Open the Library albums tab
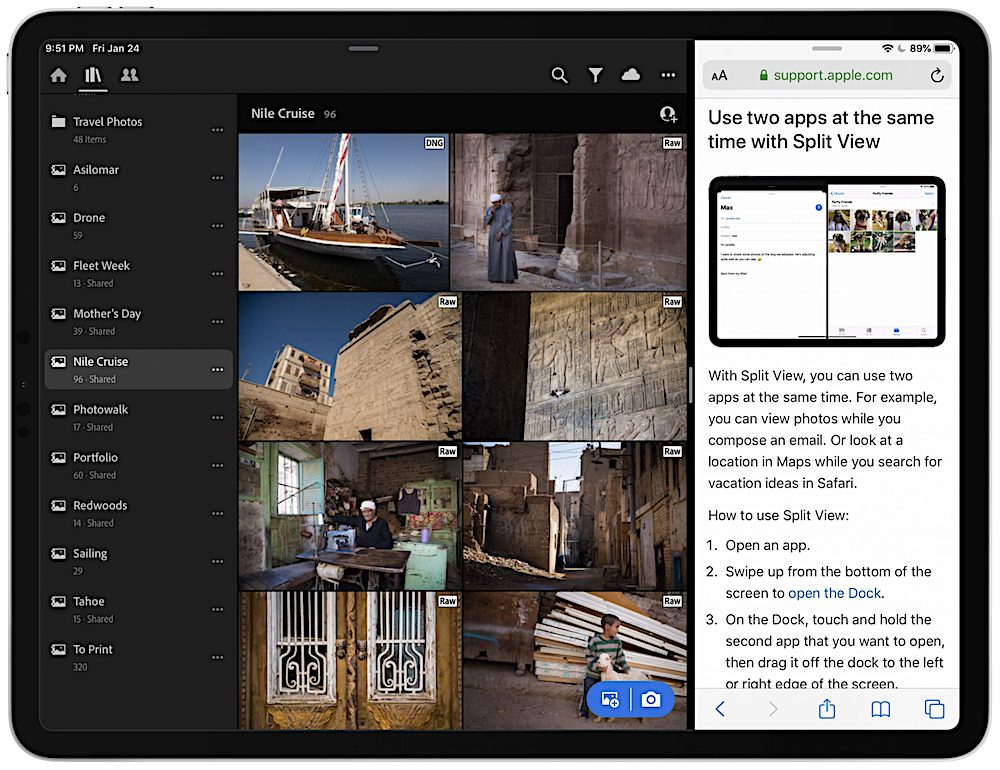This screenshot has height=770, width=1000. [x=93, y=75]
